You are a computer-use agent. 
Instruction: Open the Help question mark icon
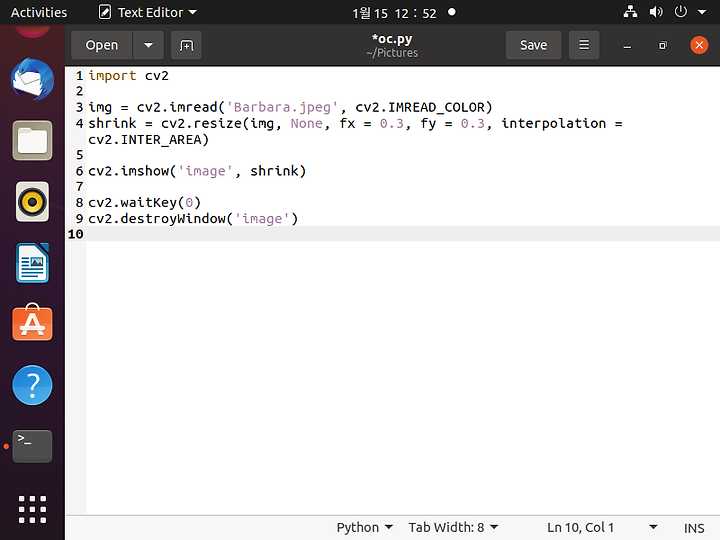[x=32, y=385]
